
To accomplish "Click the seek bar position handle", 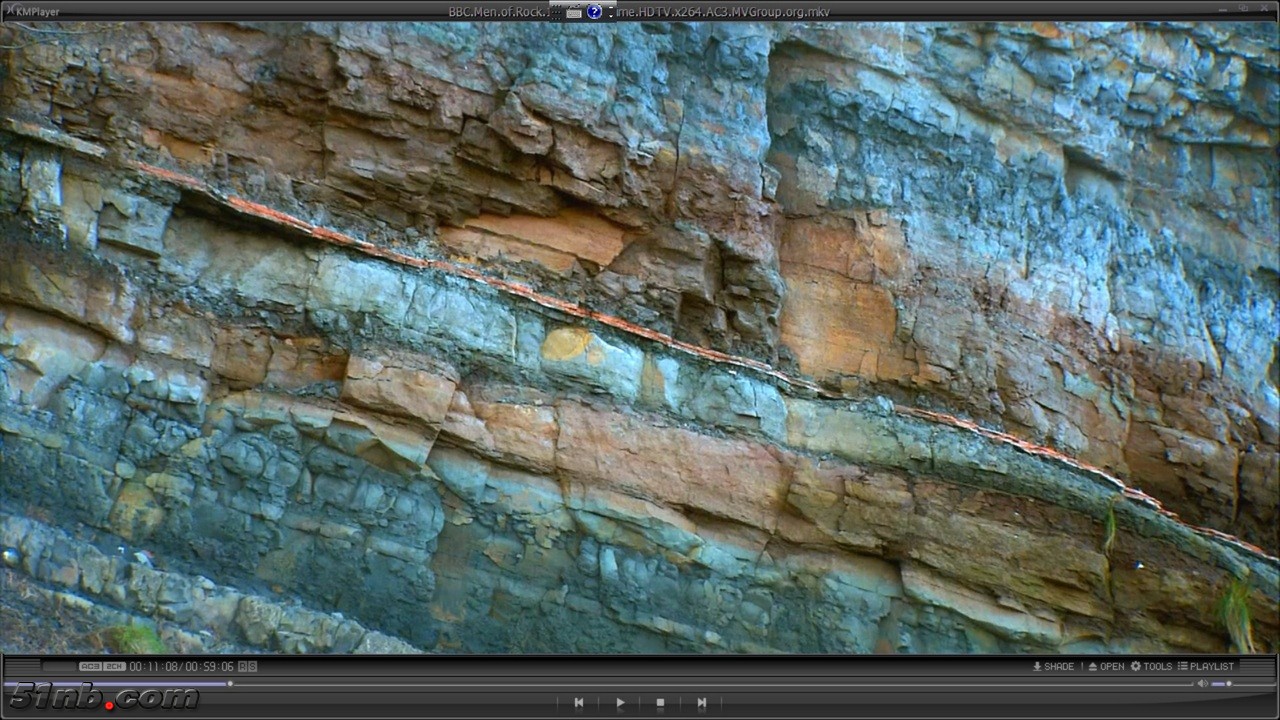I will coord(230,684).
